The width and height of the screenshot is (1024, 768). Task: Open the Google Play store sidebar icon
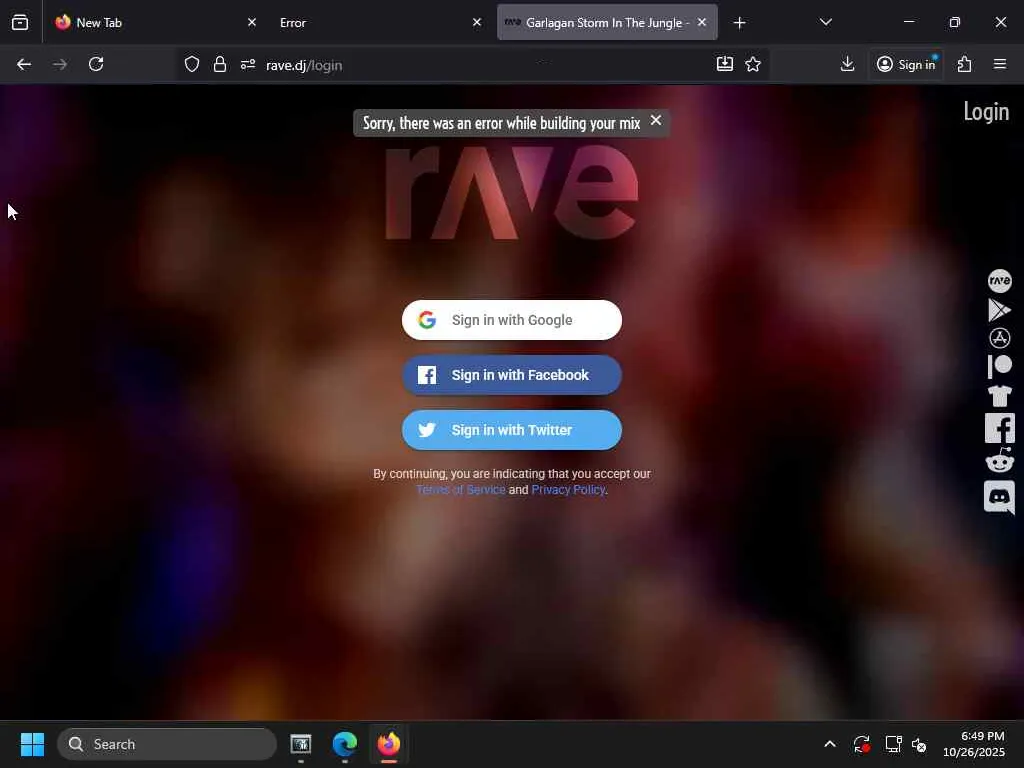pos(999,310)
